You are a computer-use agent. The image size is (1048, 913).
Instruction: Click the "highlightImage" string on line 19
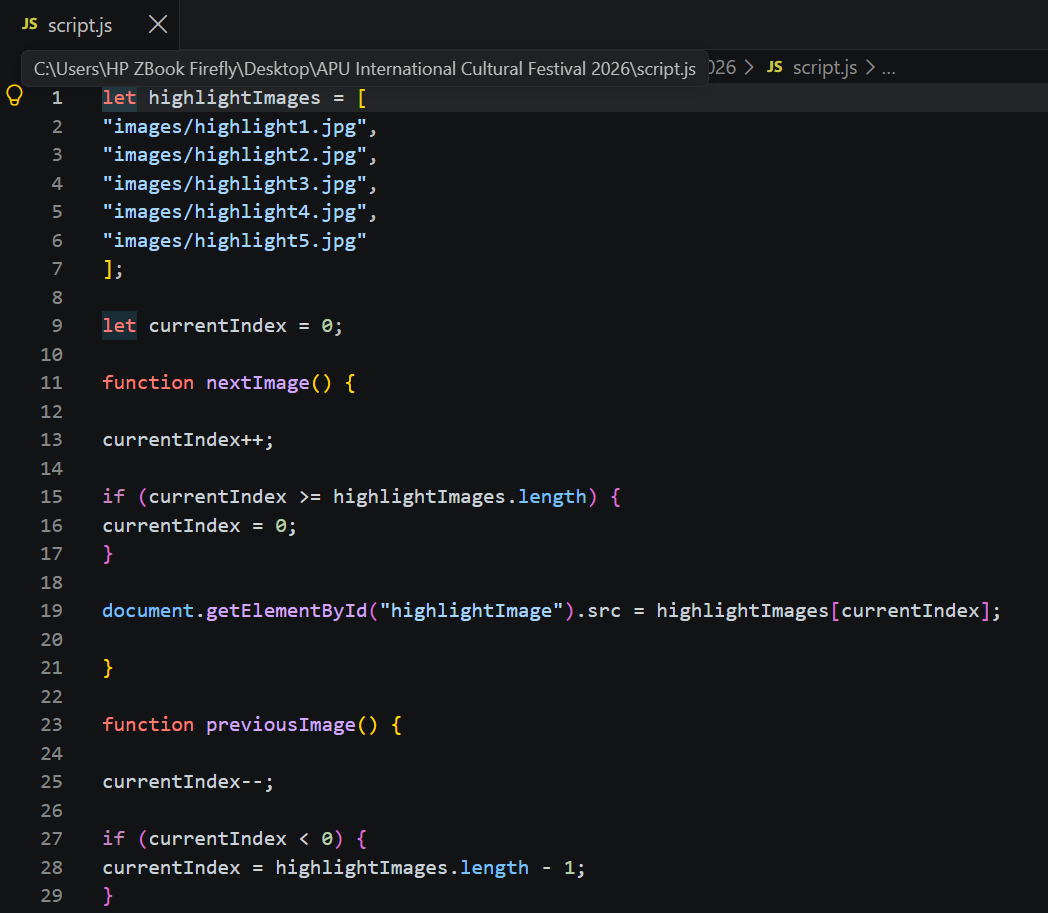tap(471, 611)
